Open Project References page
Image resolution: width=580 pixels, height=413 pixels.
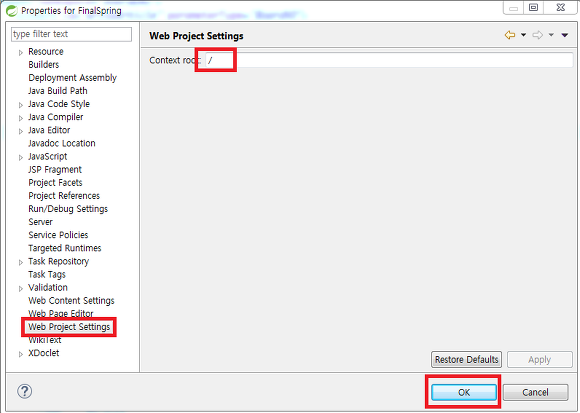point(64,196)
